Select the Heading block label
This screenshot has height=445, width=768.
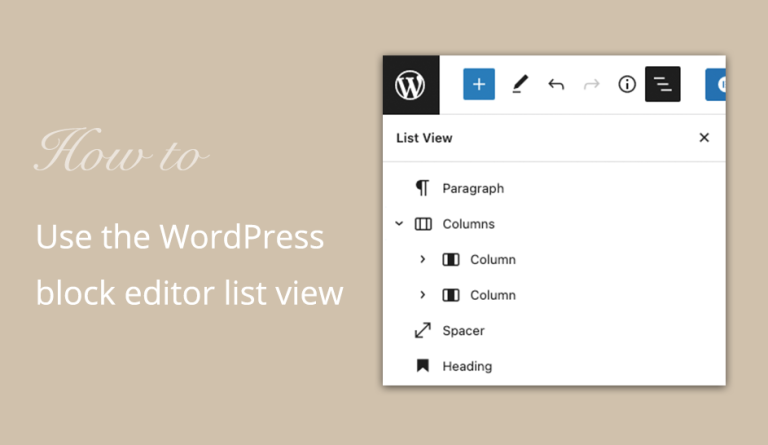tap(467, 366)
